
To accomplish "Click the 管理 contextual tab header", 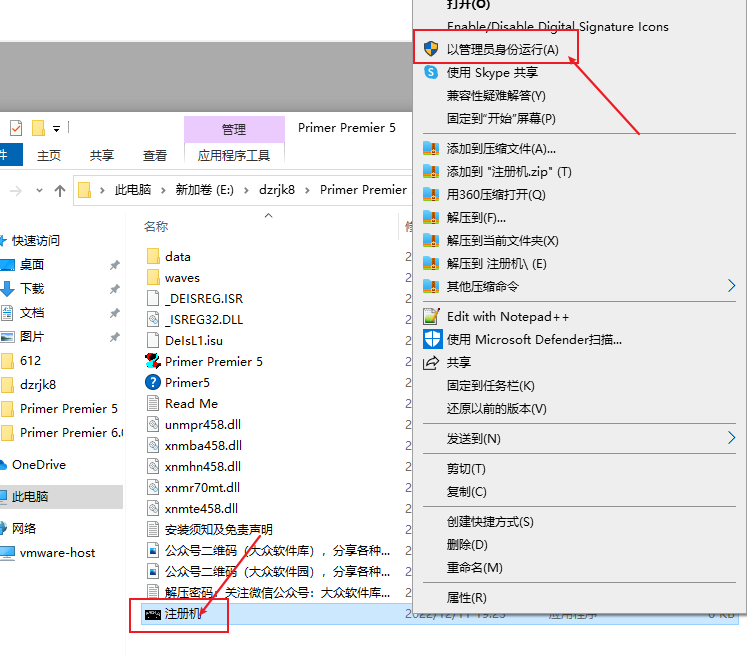I will pos(234,129).
